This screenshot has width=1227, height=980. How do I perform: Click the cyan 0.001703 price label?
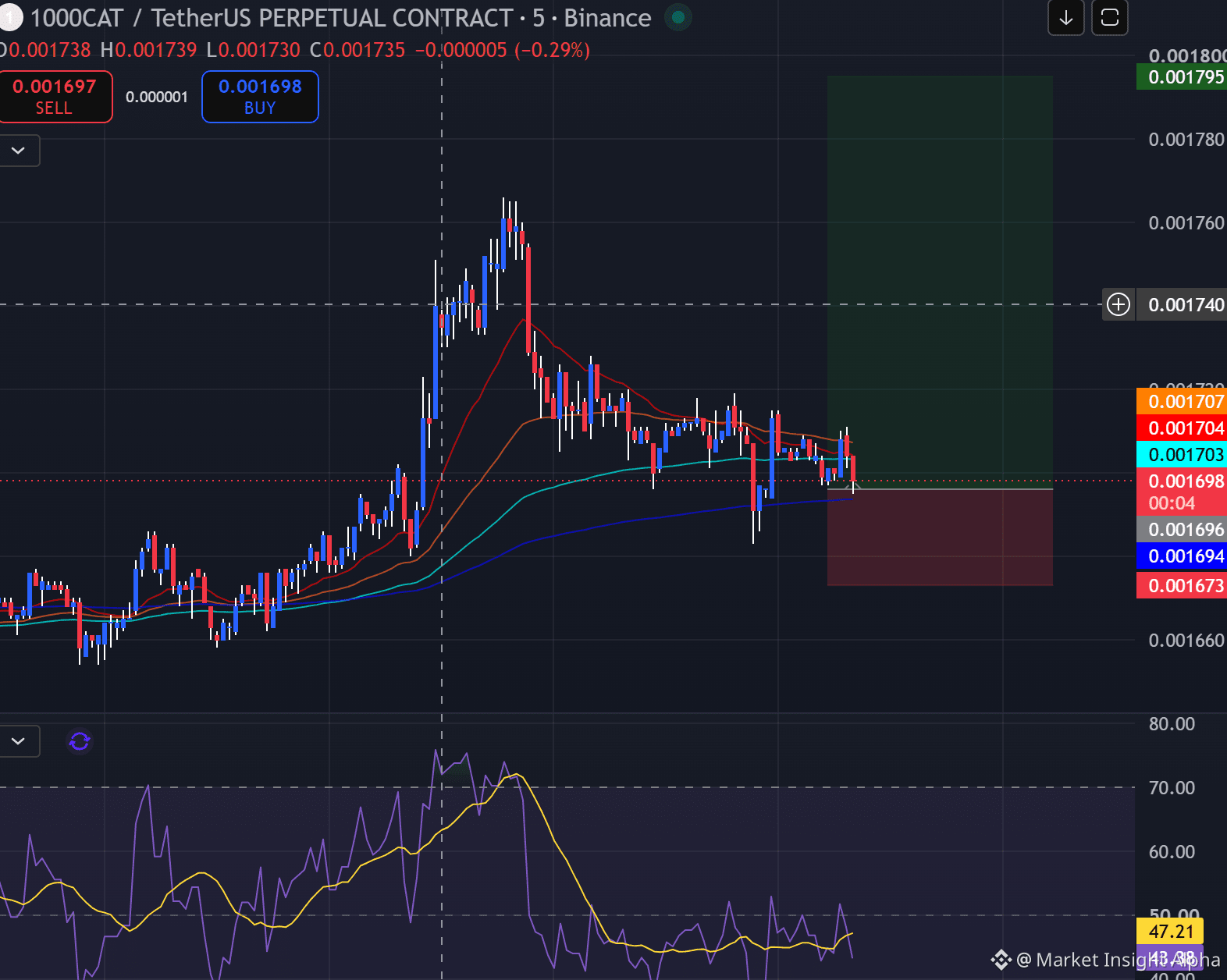[1182, 455]
